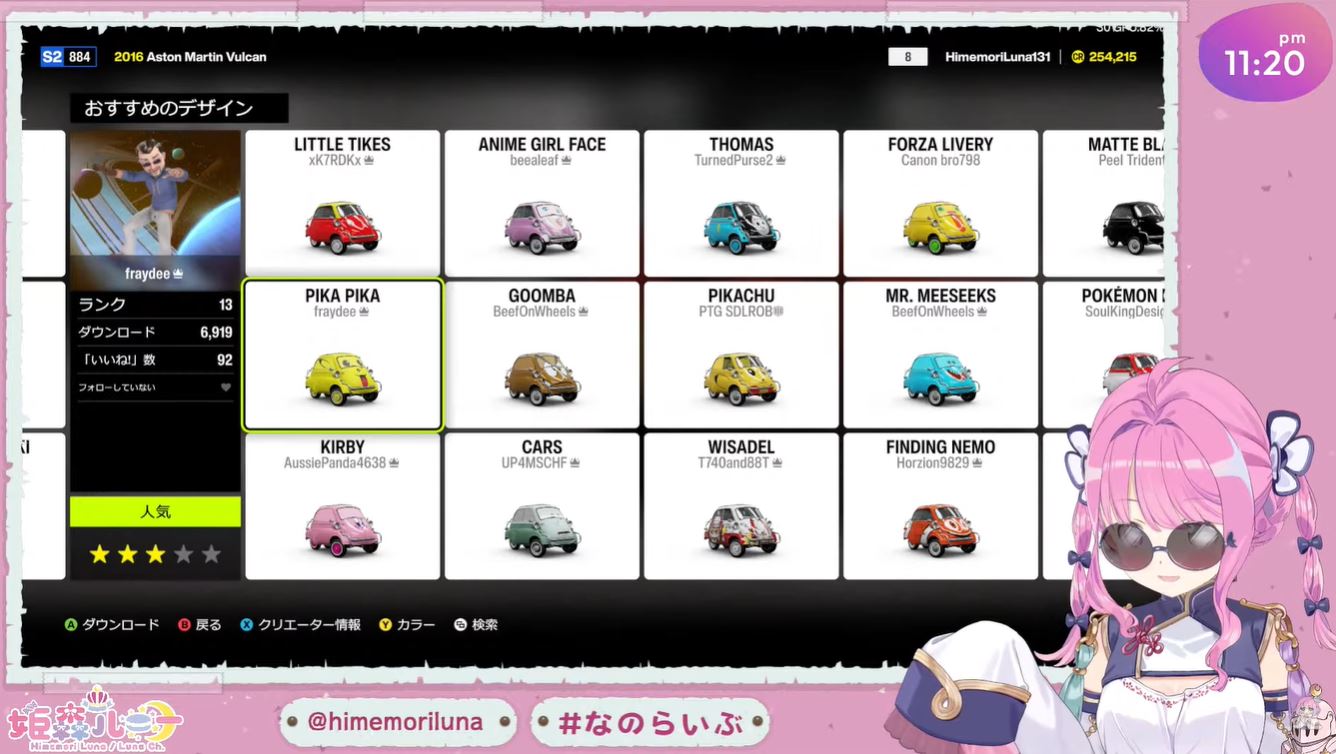Open search via the search button icon
Viewport: 1336px width, 754px height.
pos(460,625)
